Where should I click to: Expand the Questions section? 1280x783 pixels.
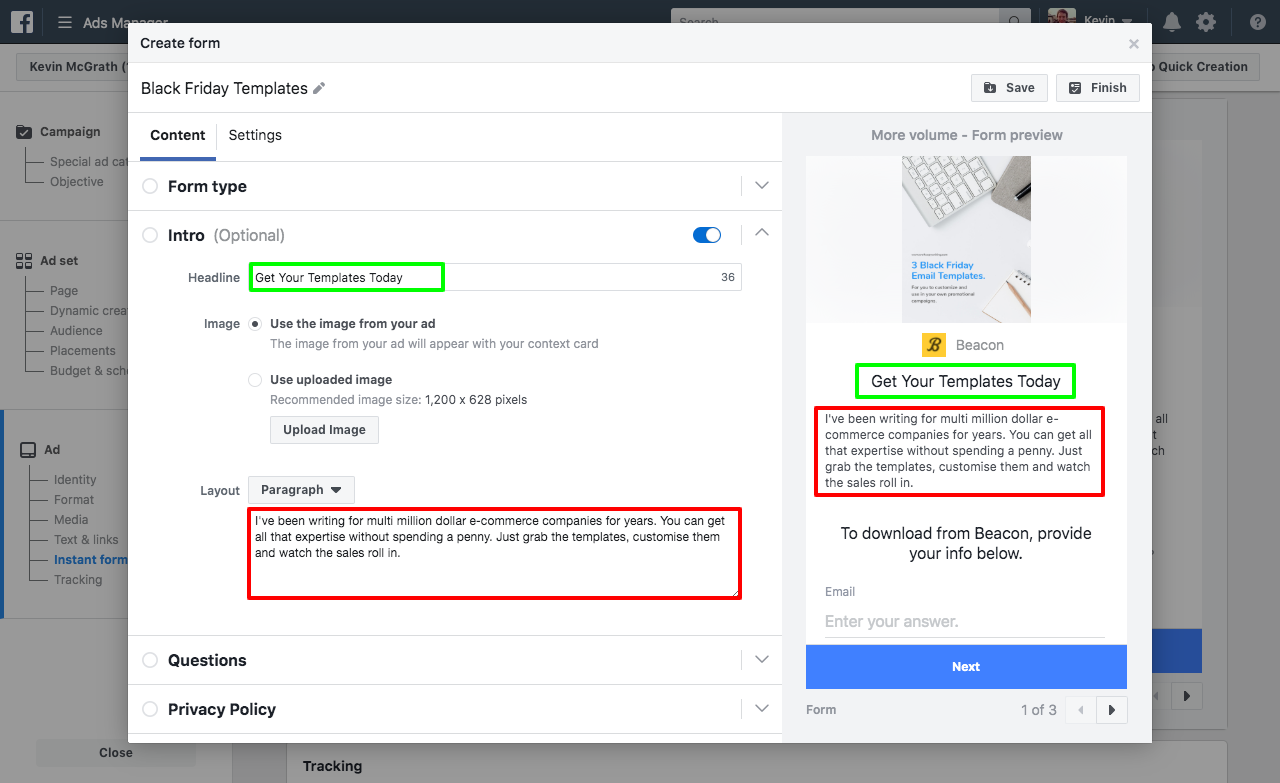[x=761, y=659]
